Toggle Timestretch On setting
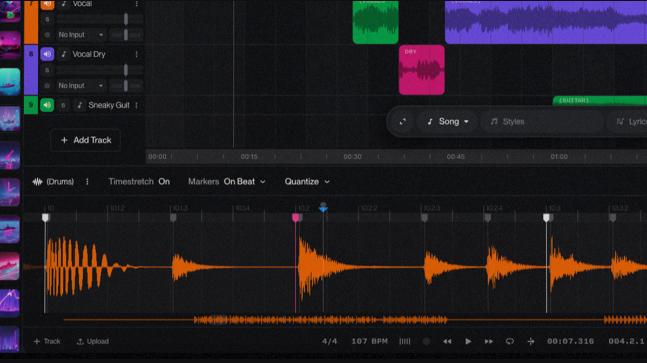647x363 pixels. [139, 182]
